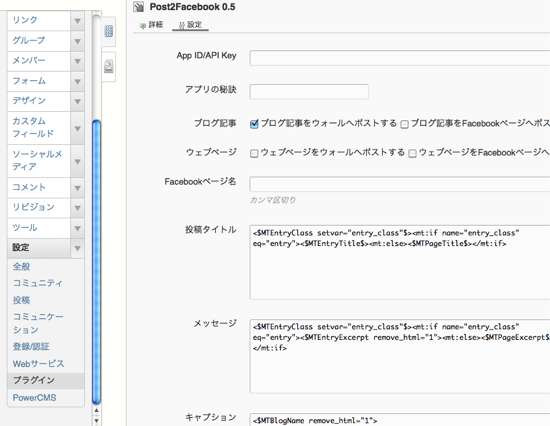This screenshot has height=426, width=550.
Task: Open the デザイン sidebar menu
Action: coord(39,101)
